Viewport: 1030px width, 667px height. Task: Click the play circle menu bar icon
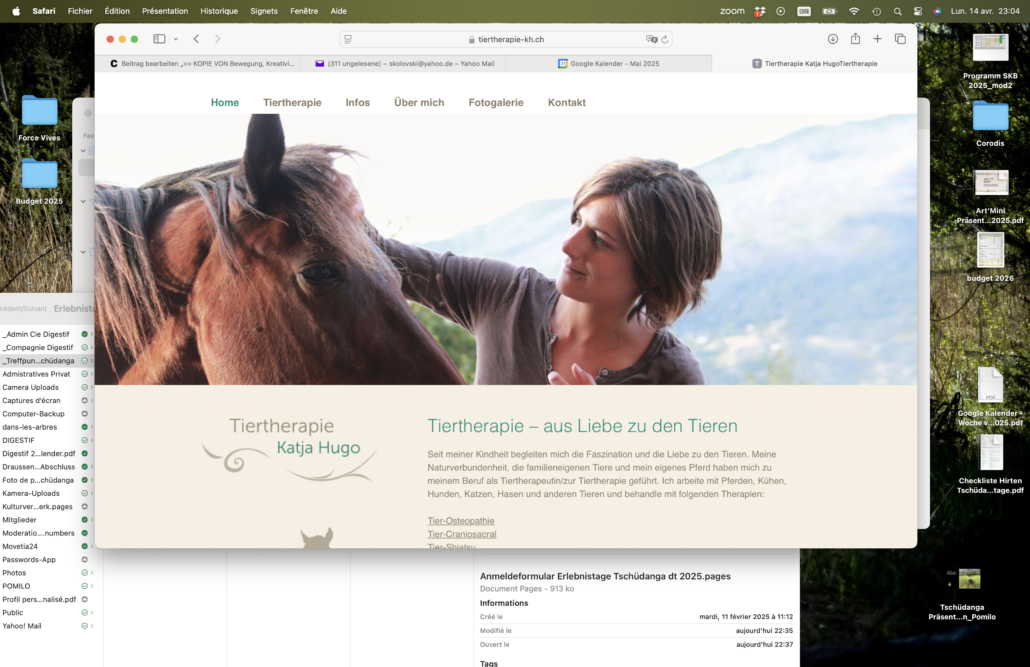click(780, 11)
